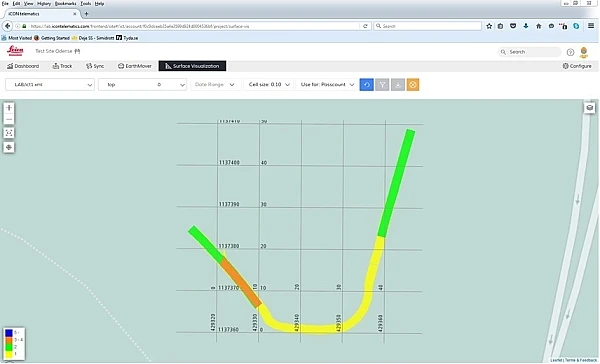This screenshot has width=600, height=364.
Task: Open the help question mark icon
Action: [x=570, y=52]
